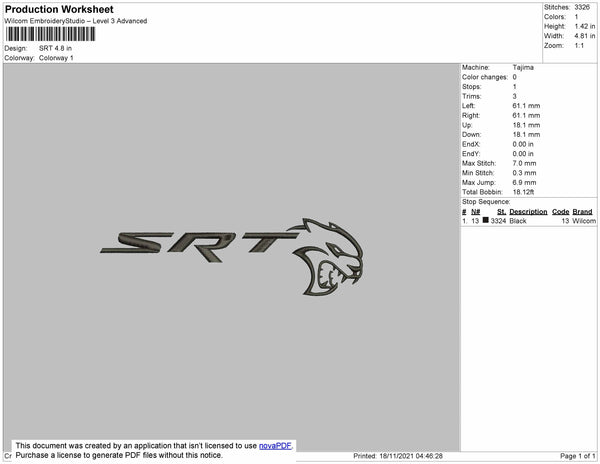Click the barcode under the worksheet title
600x464 pixels.
point(50,34)
